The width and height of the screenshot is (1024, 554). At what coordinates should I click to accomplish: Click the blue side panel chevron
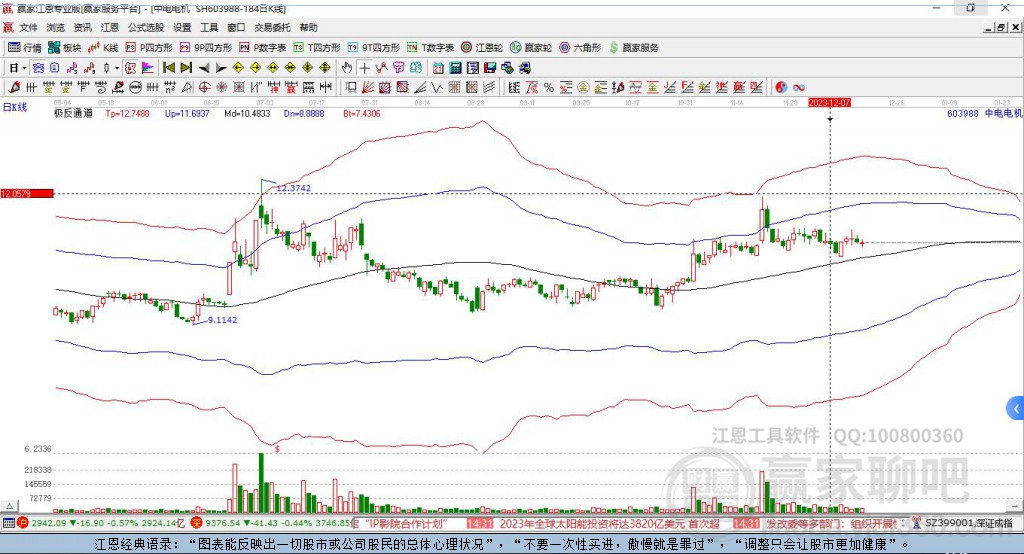1016,409
